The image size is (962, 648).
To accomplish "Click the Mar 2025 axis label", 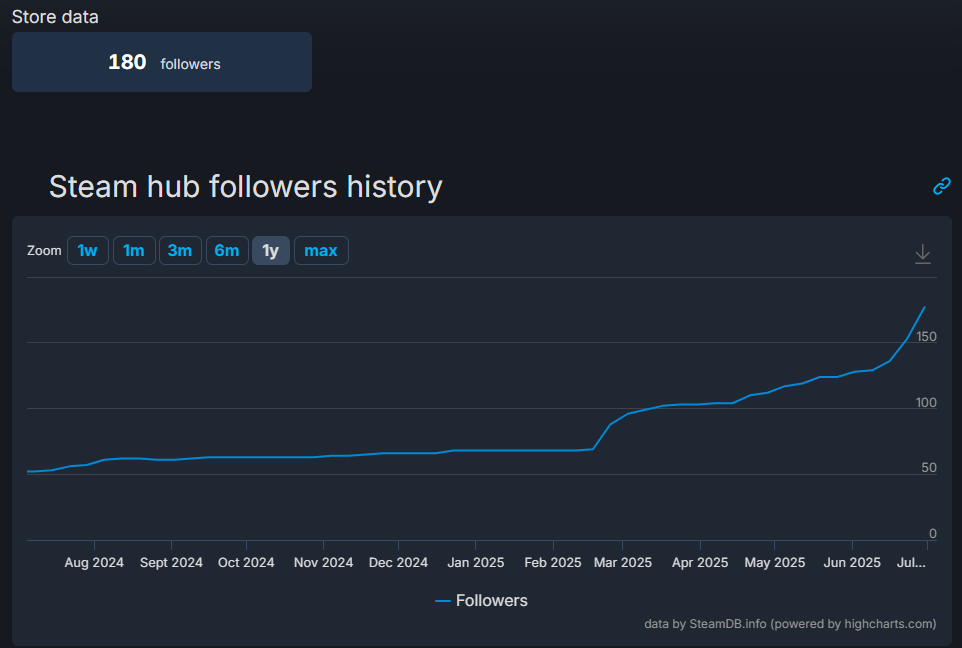I will (x=623, y=562).
